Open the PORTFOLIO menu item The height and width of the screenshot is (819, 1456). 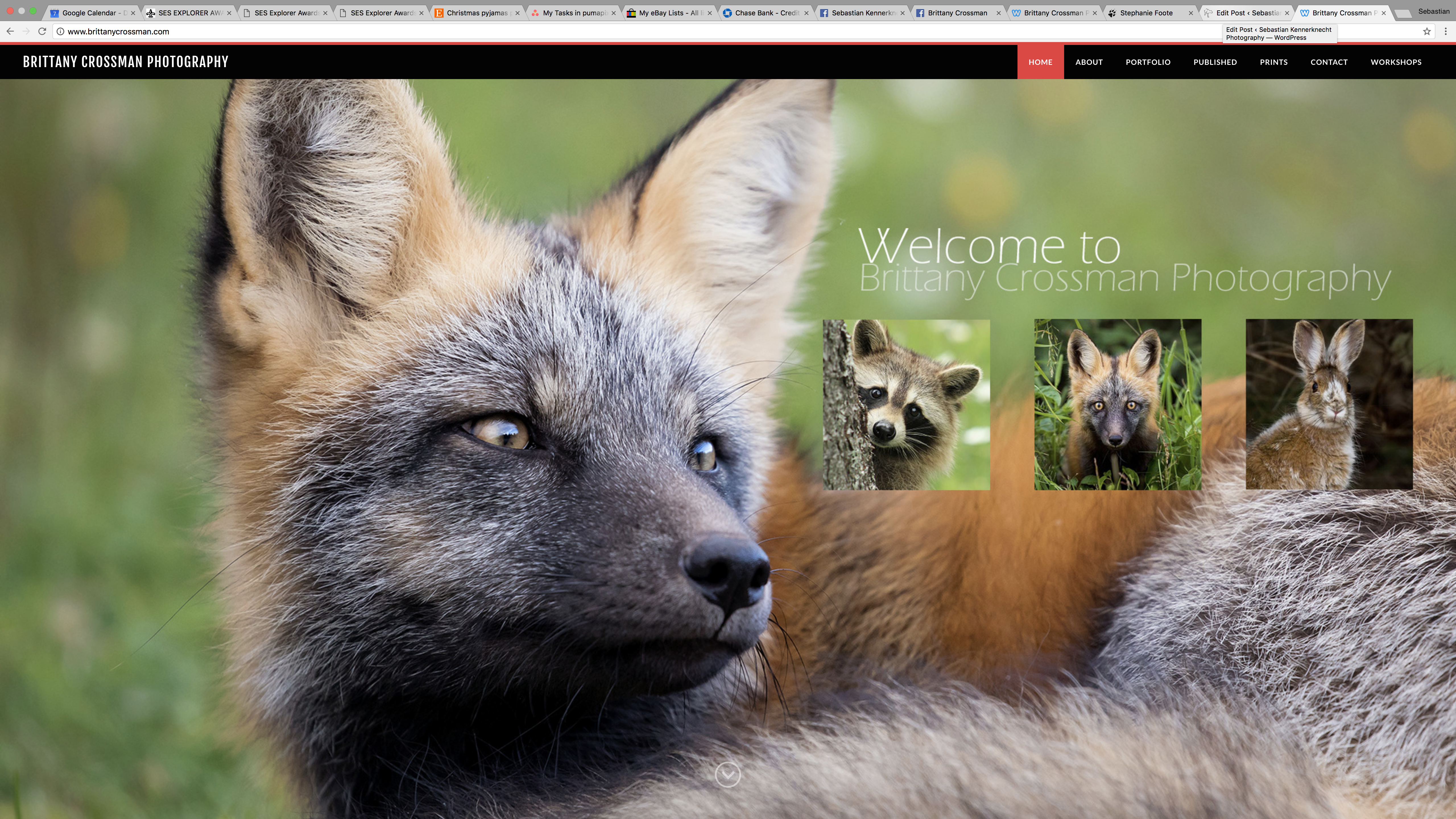tap(1147, 62)
